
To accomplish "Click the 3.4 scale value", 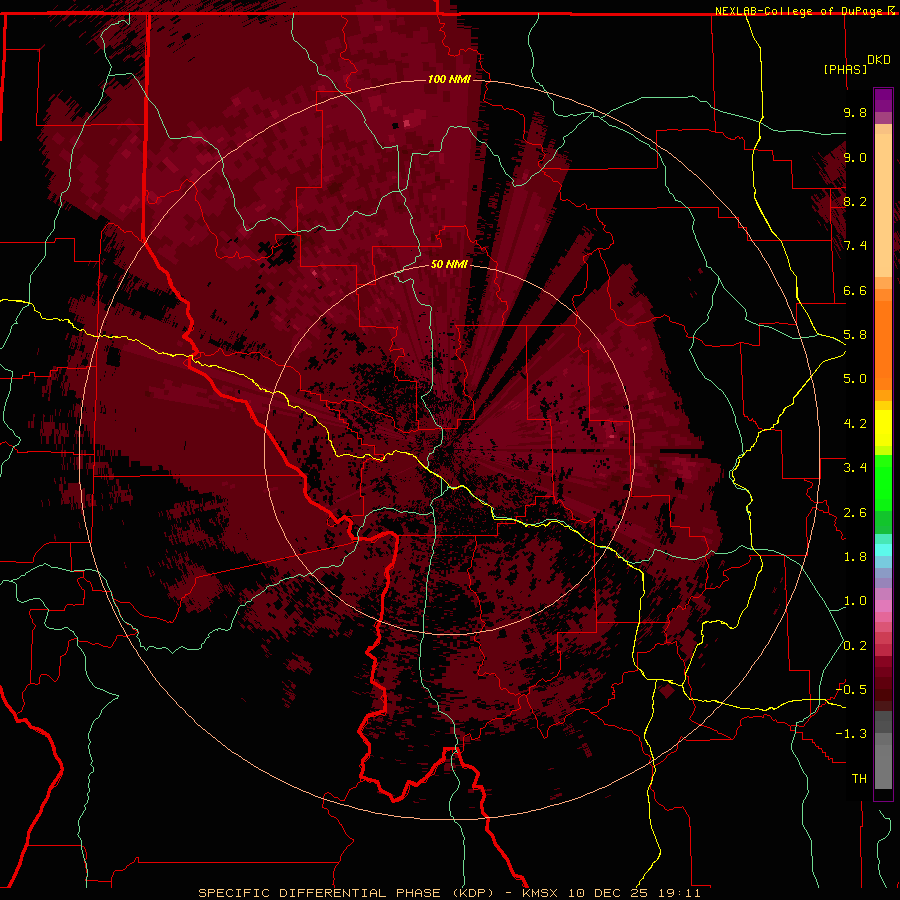I will (x=855, y=468).
